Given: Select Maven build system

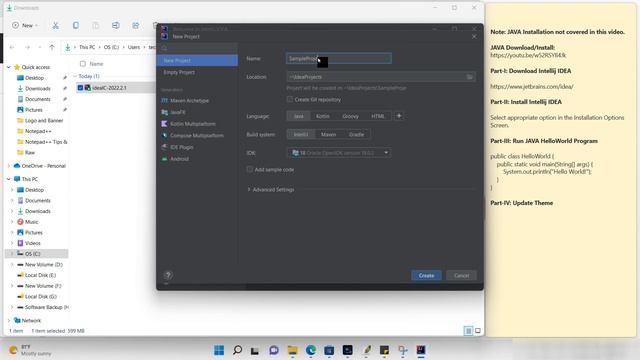Looking at the screenshot, I should click(x=328, y=134).
